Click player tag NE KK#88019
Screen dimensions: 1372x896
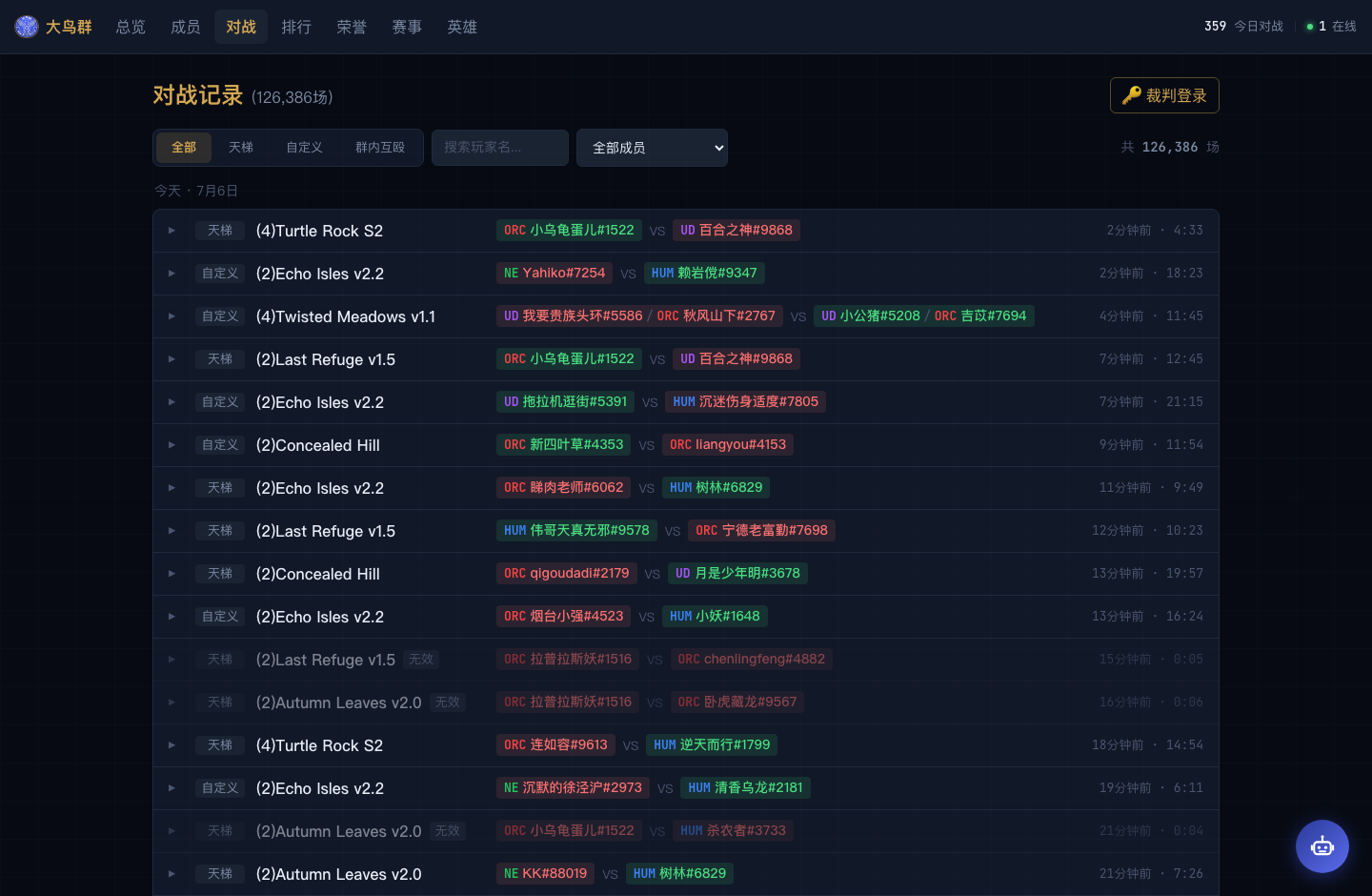tap(545, 873)
